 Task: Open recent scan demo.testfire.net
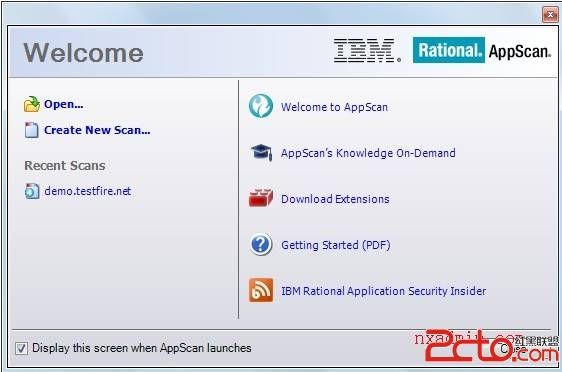point(88,191)
